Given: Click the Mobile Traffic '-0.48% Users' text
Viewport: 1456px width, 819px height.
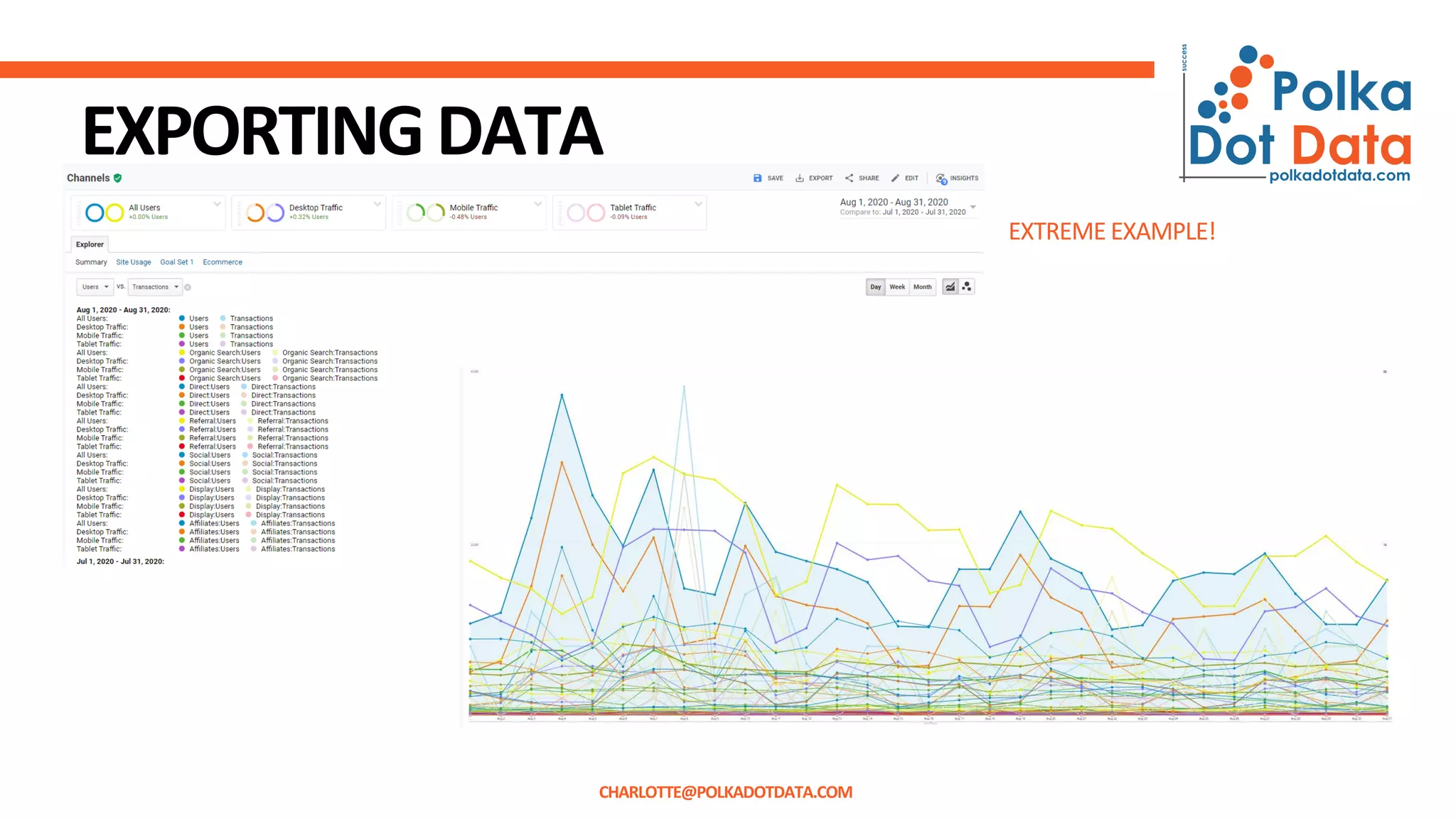Looking at the screenshot, I should point(469,218).
